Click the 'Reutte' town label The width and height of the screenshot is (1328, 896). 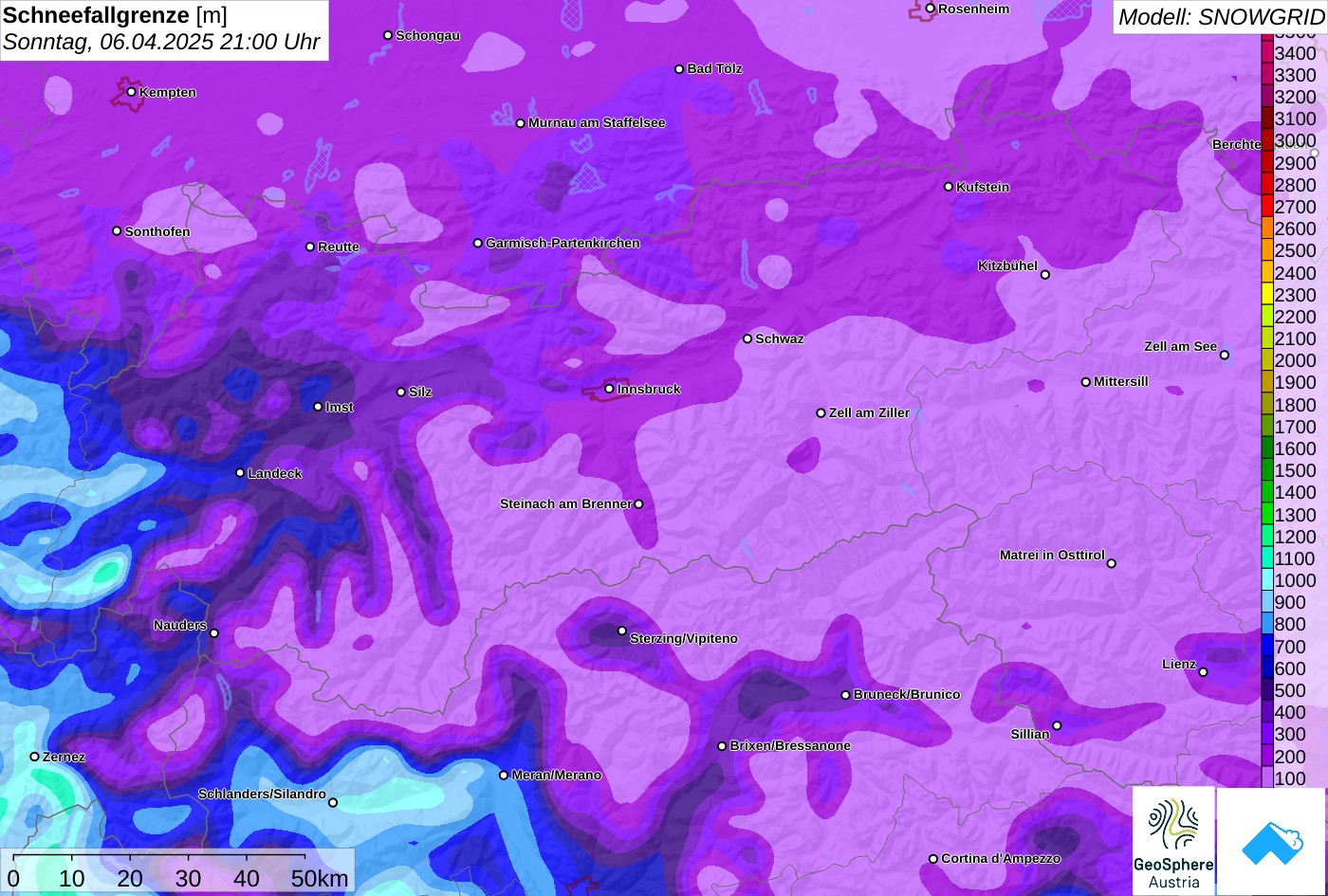click(x=339, y=247)
